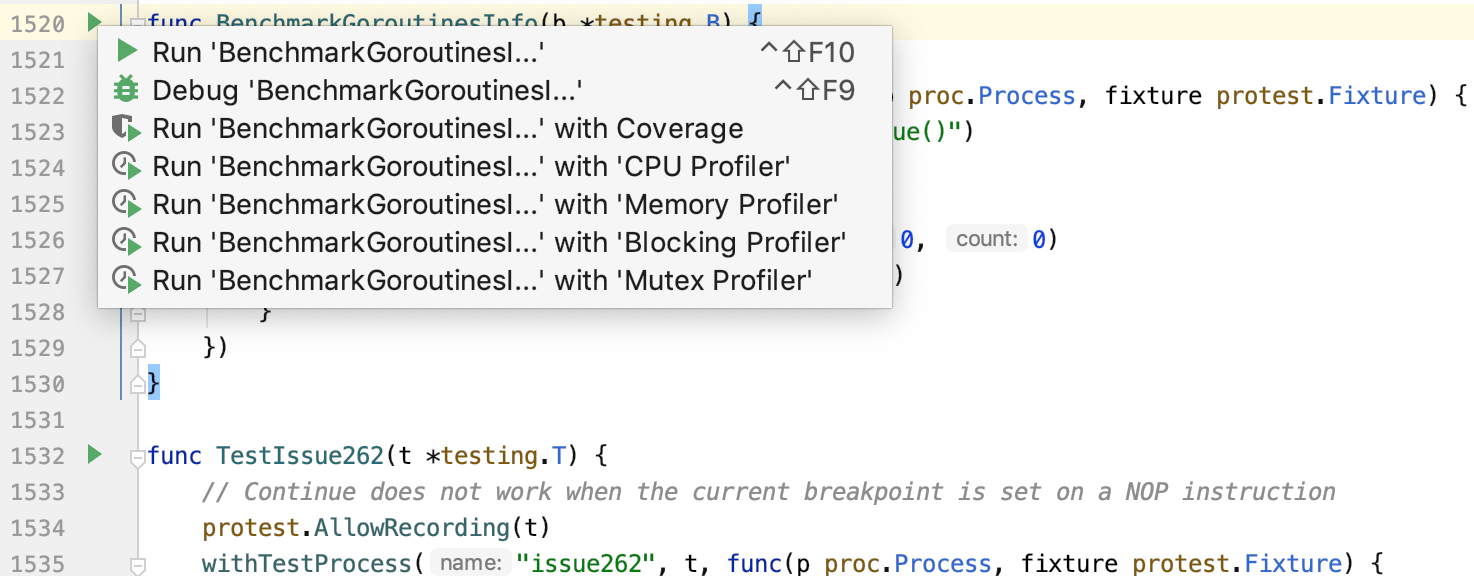Viewport: 1474px width, 576px height.
Task: Click line number 1526 to set a breakpoint
Action: (x=35, y=240)
